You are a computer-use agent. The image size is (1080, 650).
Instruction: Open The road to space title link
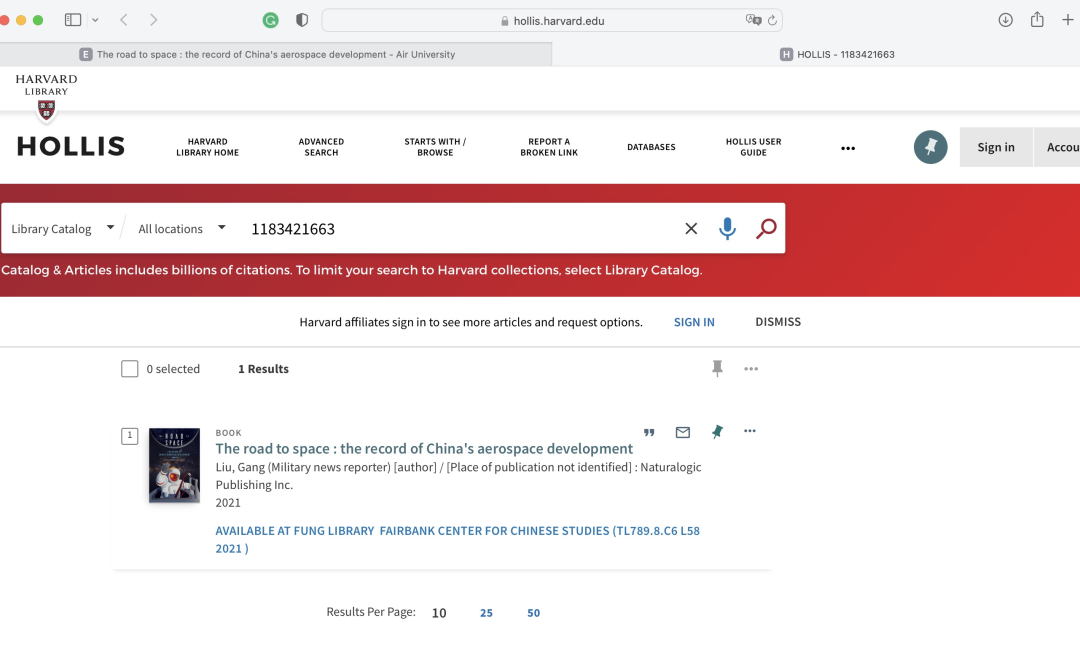coord(424,448)
